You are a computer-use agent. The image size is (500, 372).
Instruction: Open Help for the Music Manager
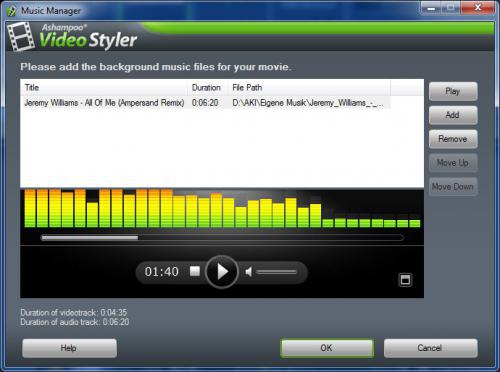pyautogui.click(x=69, y=348)
